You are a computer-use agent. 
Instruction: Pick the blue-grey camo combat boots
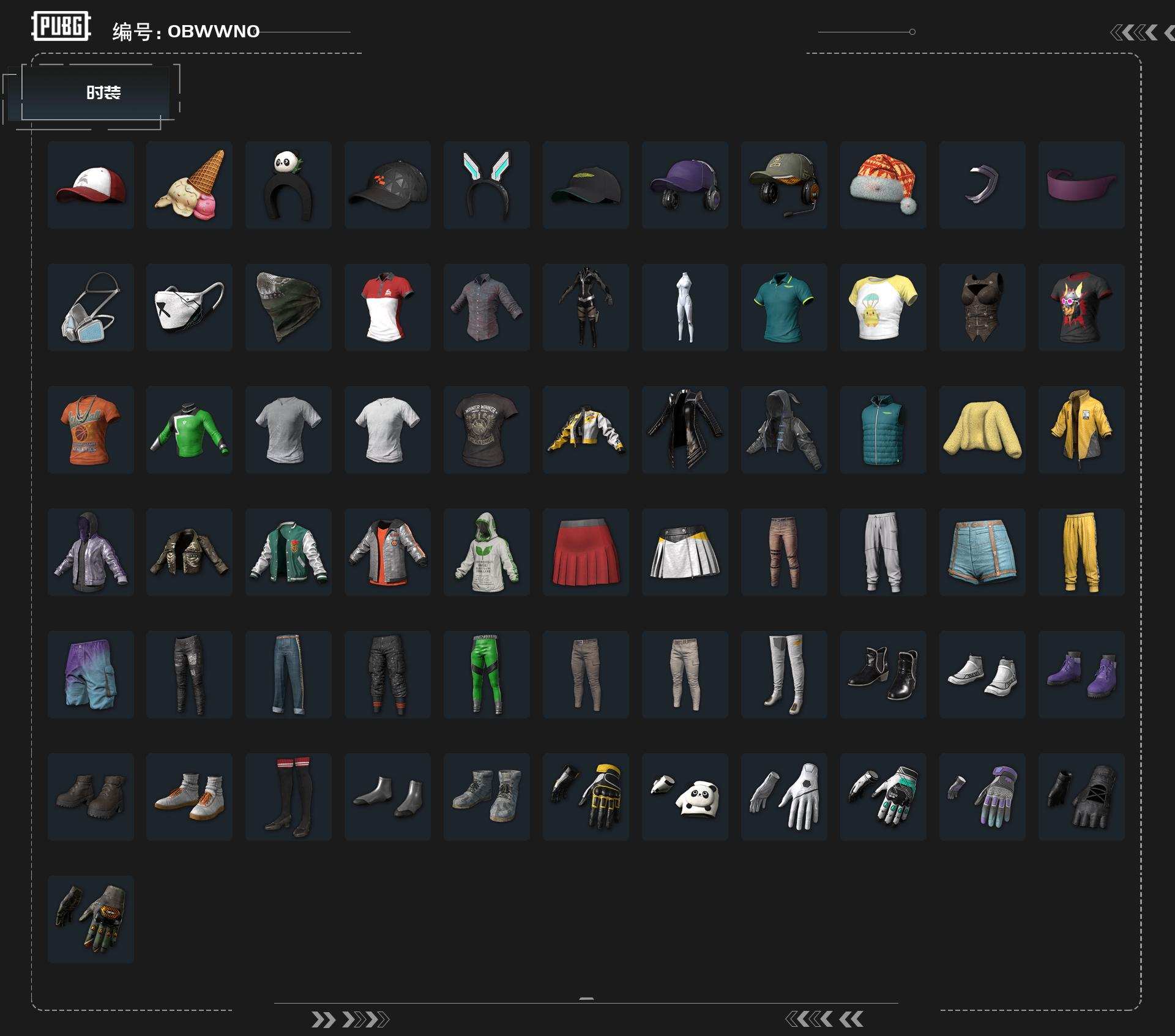click(x=487, y=797)
